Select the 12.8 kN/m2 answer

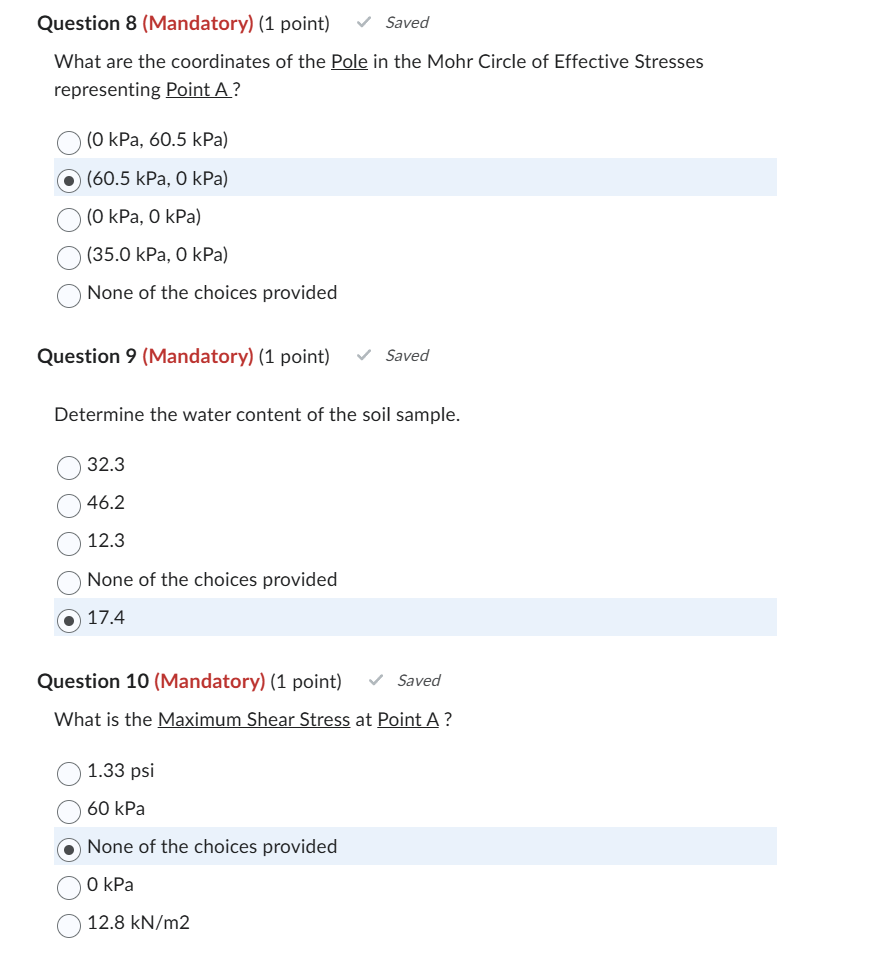[68, 925]
